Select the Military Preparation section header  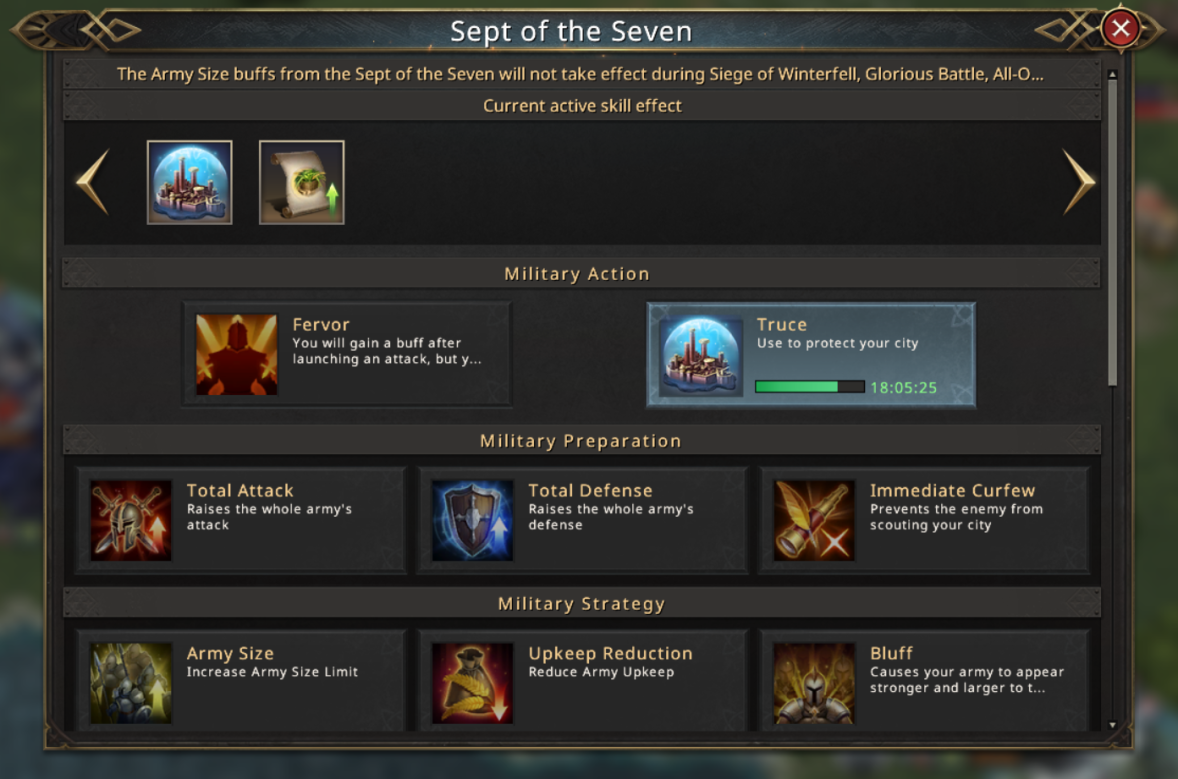coord(580,441)
